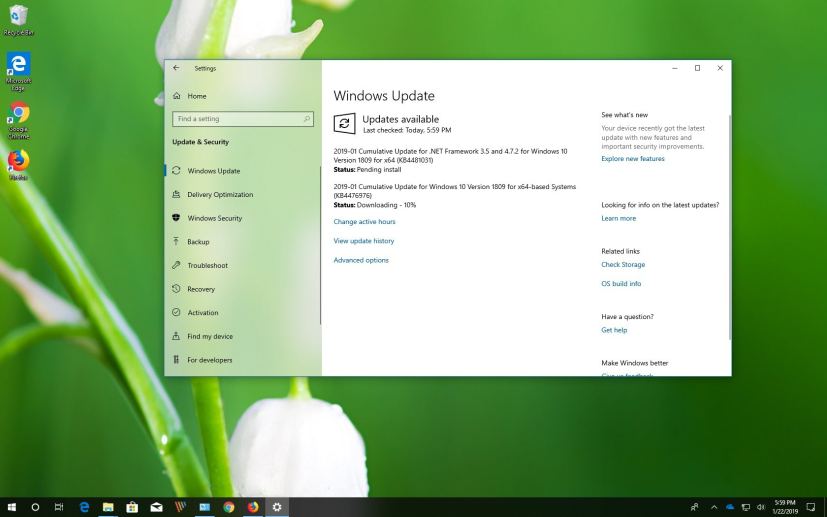Open the taskbar clock and date
Image resolution: width=827 pixels, height=517 pixels.
[x=785, y=507]
